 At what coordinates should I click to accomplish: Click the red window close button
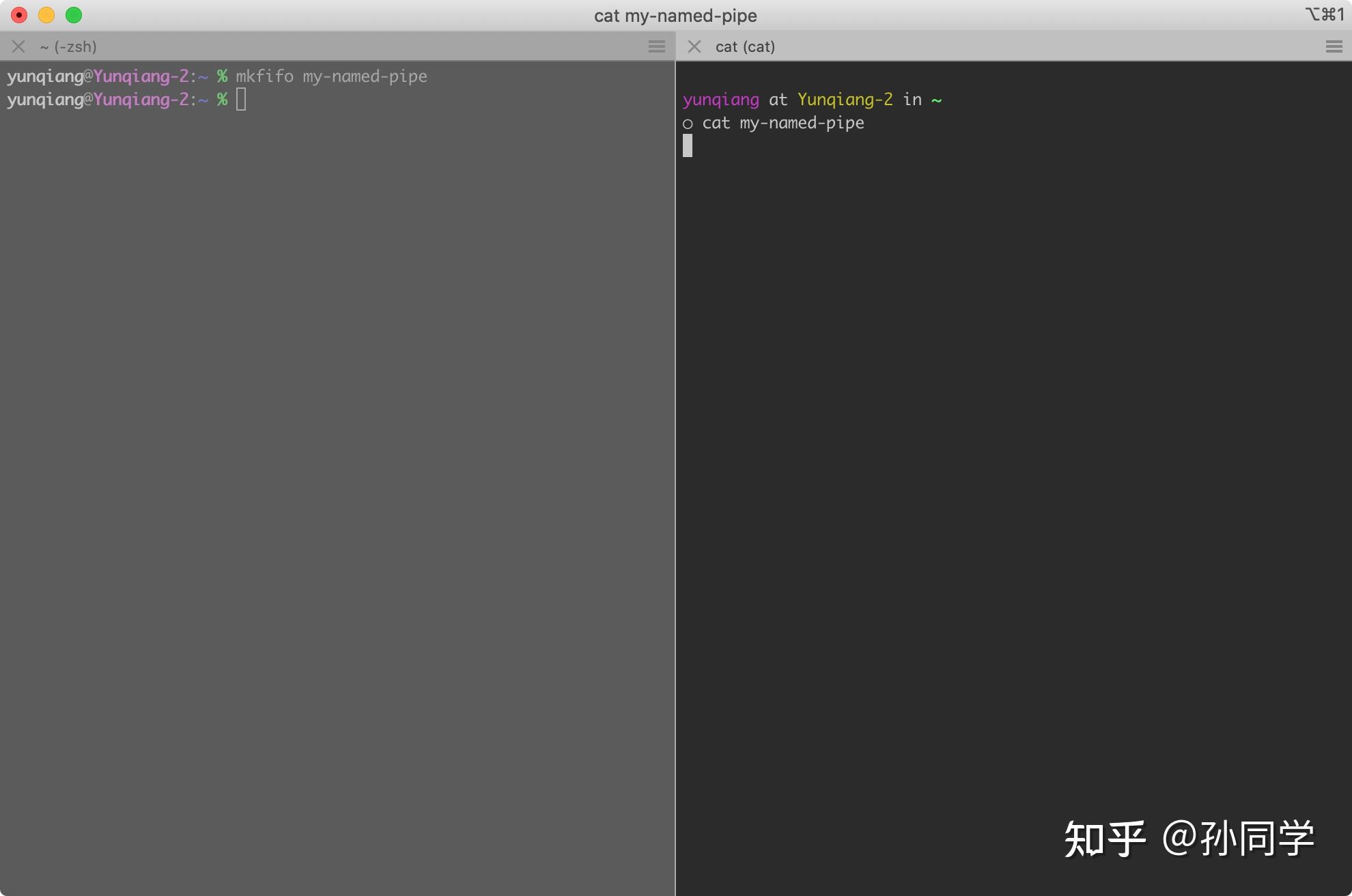(19, 15)
